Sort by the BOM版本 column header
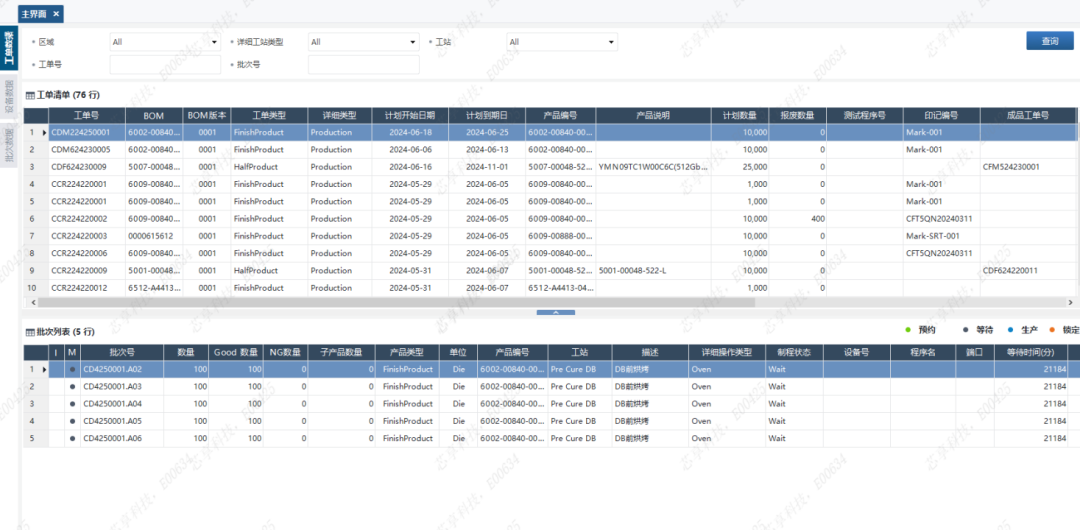Viewport: 1080px width, 530px height. [207, 115]
